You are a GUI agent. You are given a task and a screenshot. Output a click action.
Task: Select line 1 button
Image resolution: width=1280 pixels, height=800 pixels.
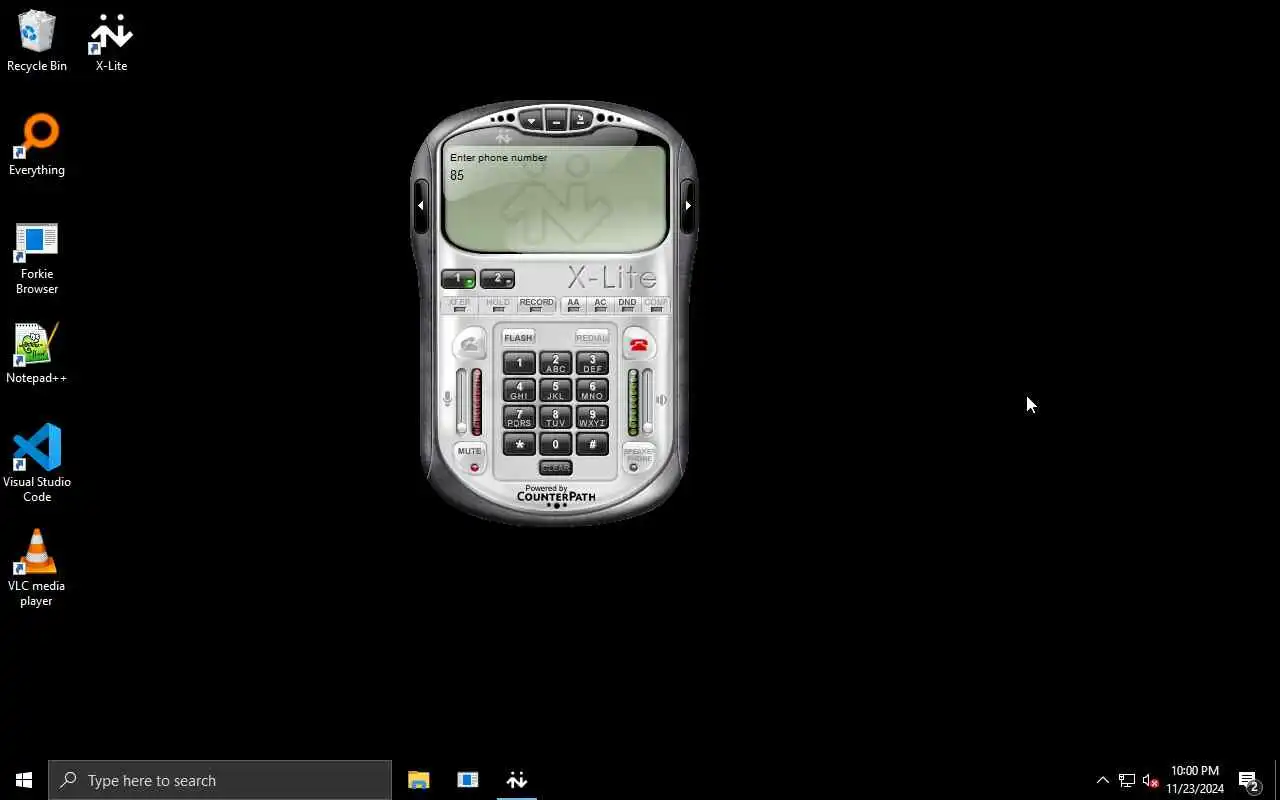coord(459,279)
